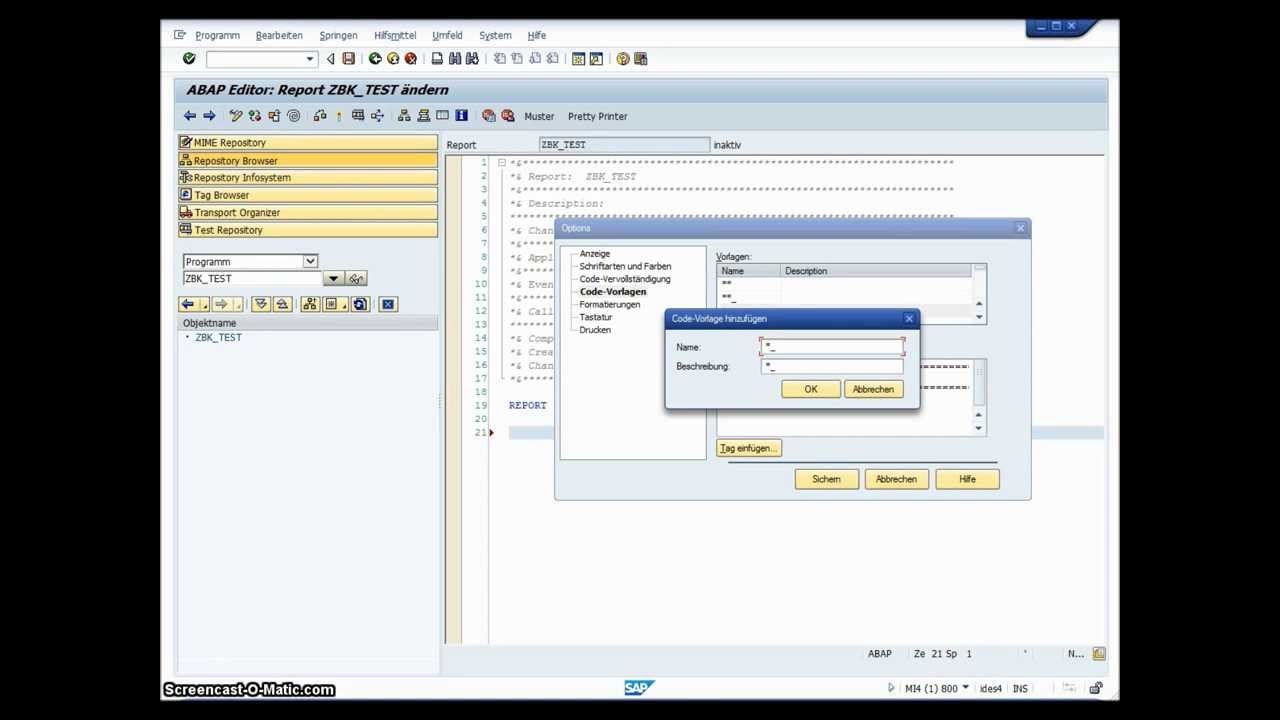The height and width of the screenshot is (720, 1280).
Task: Click the Find Next binoculars icon
Action: click(472, 59)
